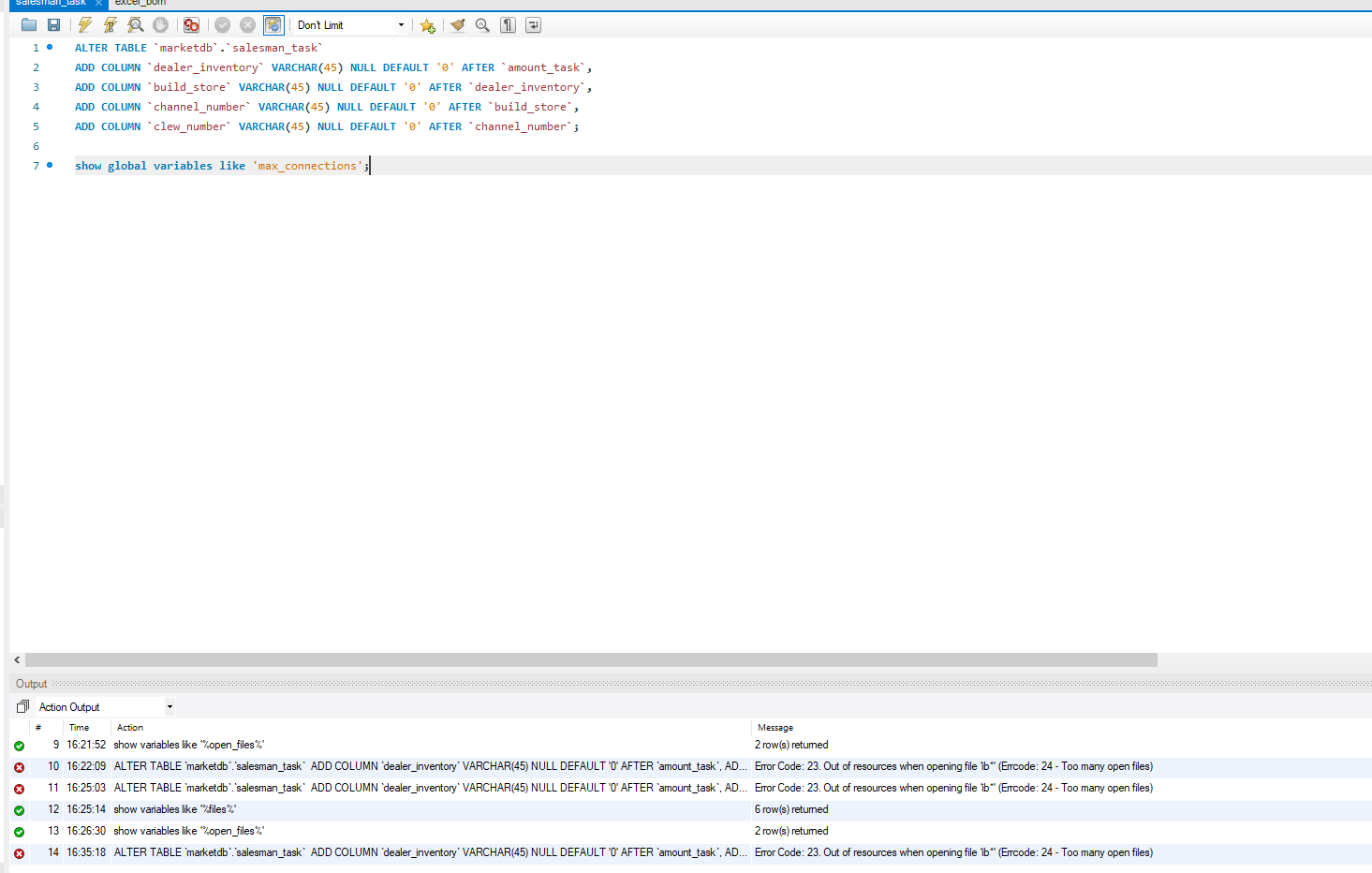Select output row 11 ALTER TABLE error
The width and height of the screenshot is (1372, 873).
click(691, 788)
